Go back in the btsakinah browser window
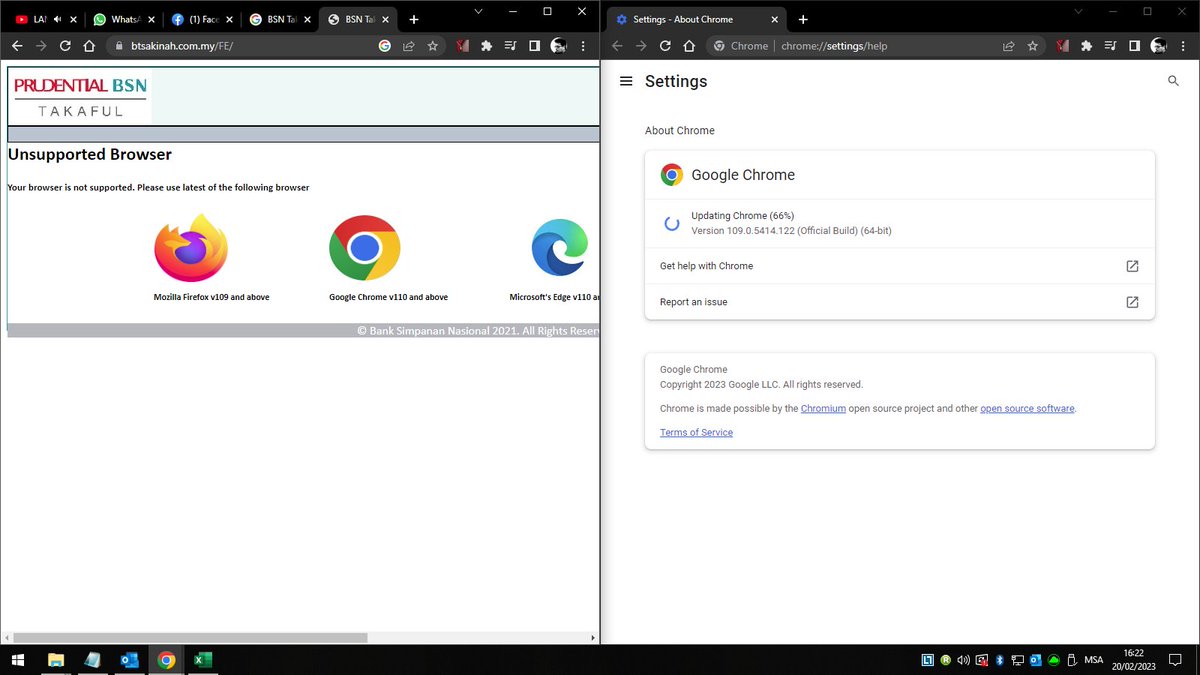This screenshot has width=1200, height=675. point(17,46)
